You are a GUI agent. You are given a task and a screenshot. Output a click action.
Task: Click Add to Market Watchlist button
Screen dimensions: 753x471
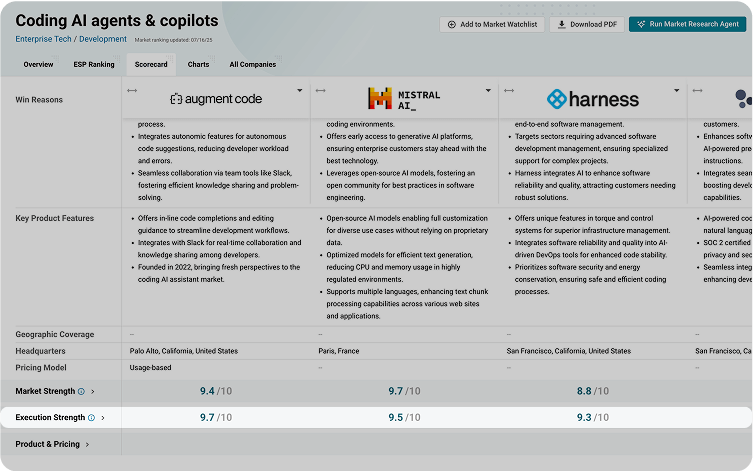point(491,24)
